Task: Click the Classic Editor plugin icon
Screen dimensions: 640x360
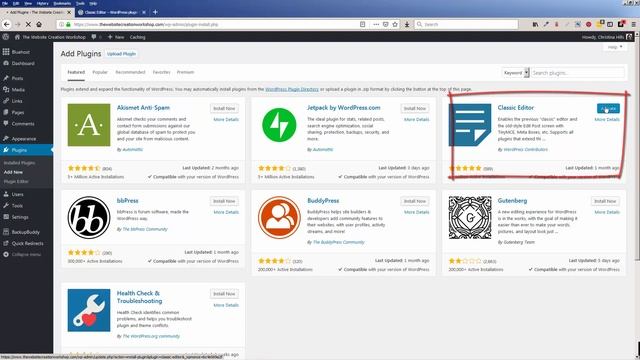Action: point(470,125)
